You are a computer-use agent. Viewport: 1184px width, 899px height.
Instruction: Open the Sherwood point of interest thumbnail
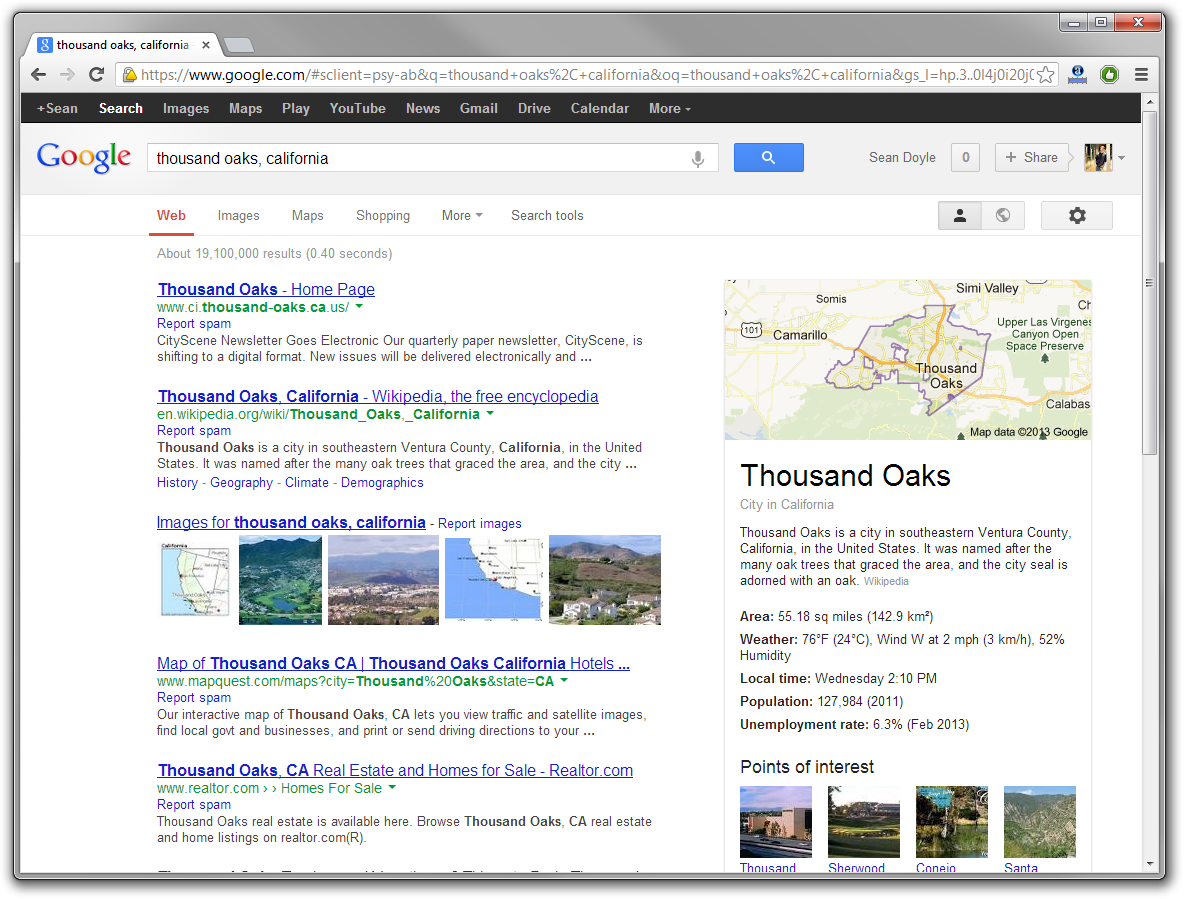pos(864,822)
